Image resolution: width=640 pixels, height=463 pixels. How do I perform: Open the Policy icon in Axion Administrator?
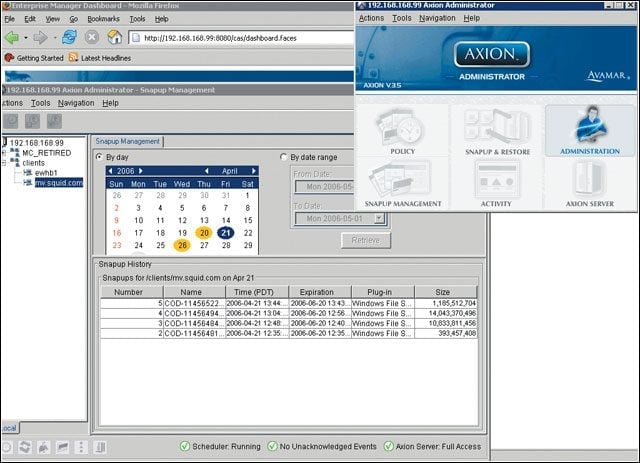tap(402, 131)
